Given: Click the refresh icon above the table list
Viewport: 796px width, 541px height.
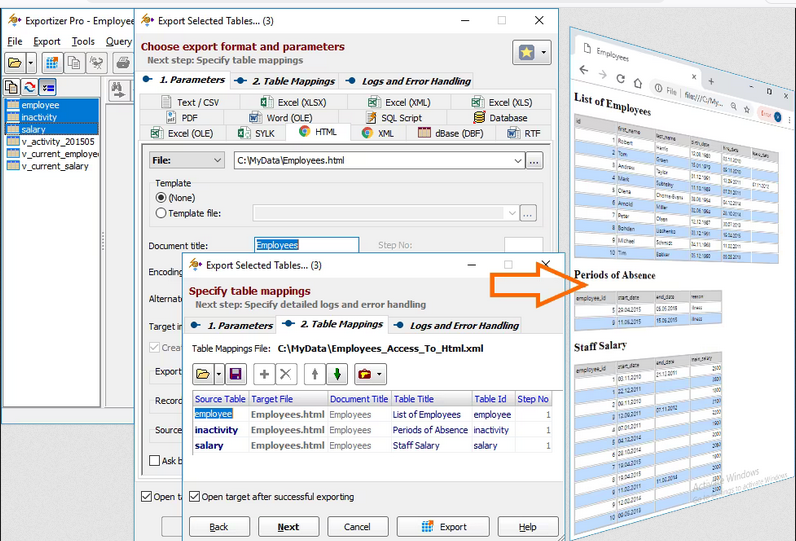Looking at the screenshot, I should click(x=30, y=88).
